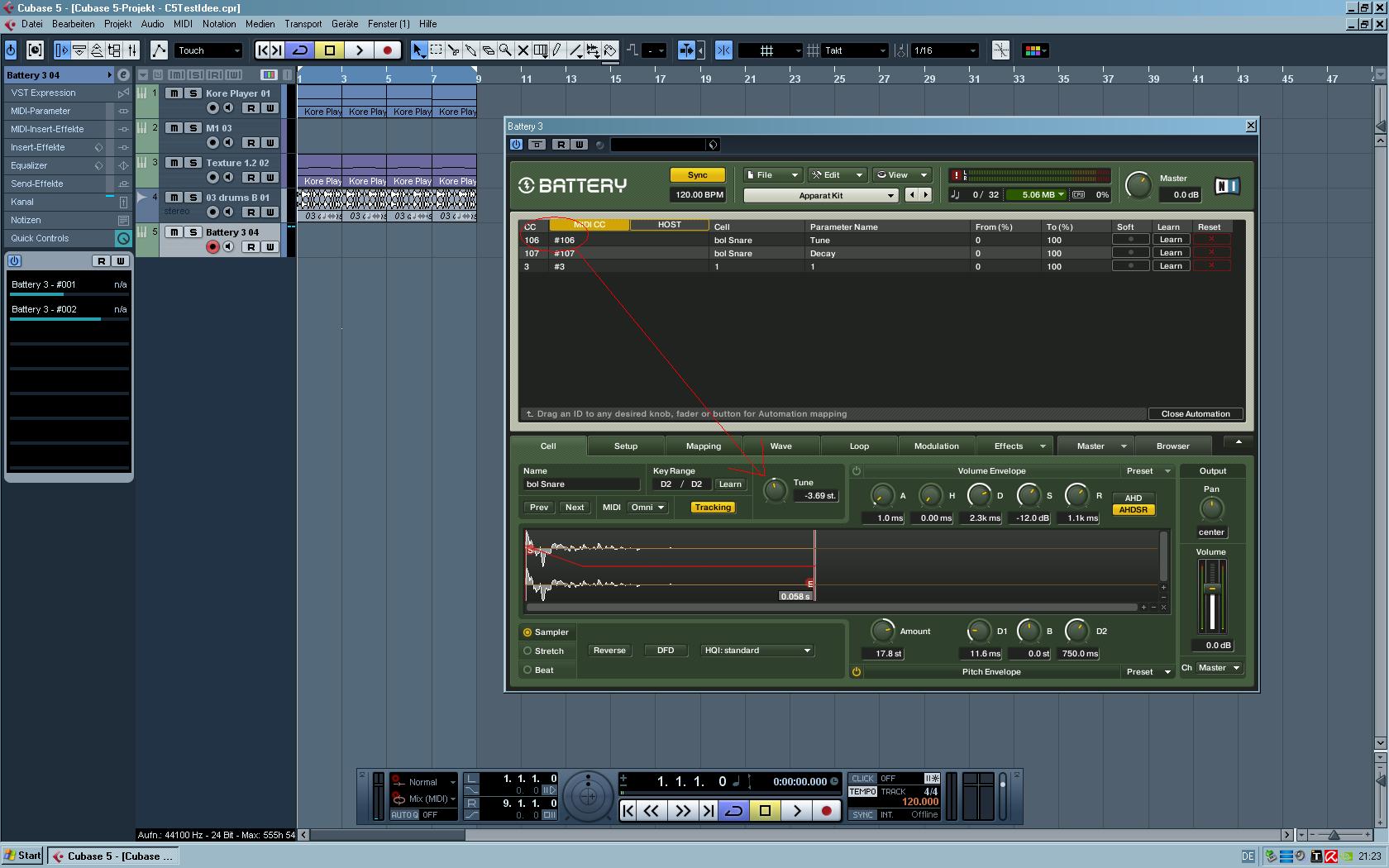This screenshot has height=868, width=1389.
Task: Switch to the Mapping tab in Battery
Action: click(x=704, y=446)
